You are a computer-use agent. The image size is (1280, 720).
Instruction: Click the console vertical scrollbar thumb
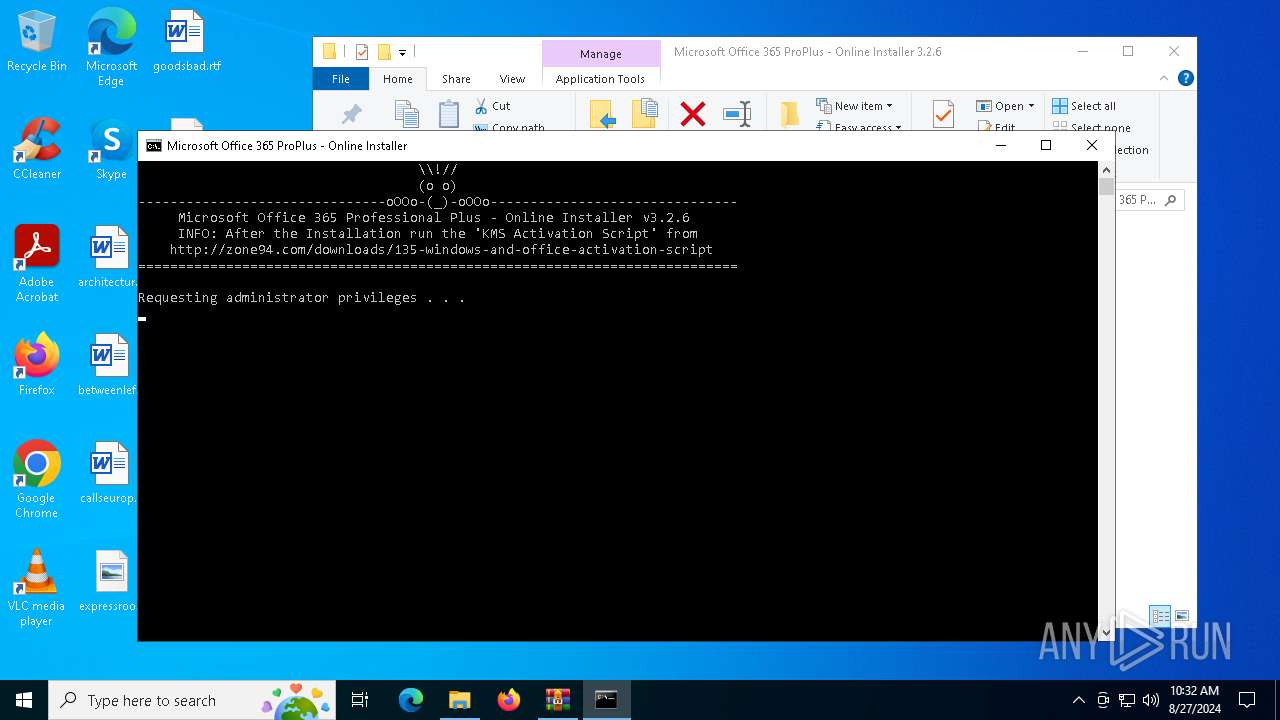pyautogui.click(x=1106, y=187)
